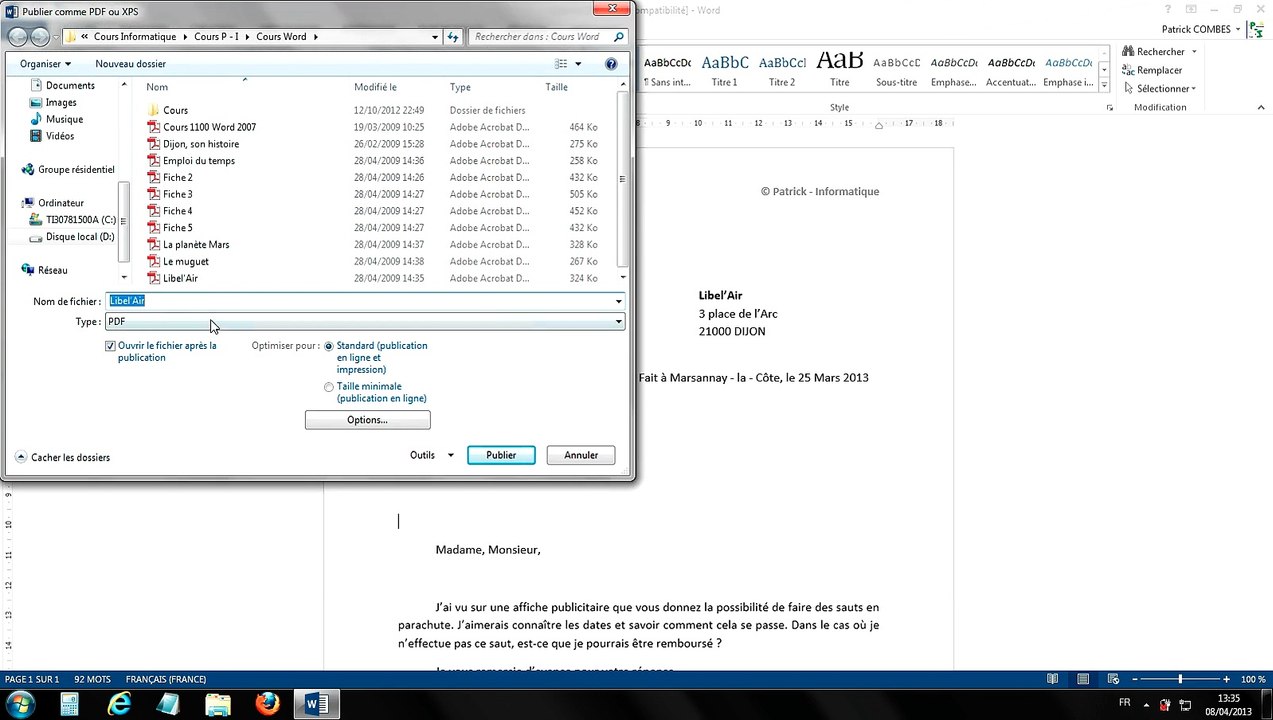
Task: Go back with the dialog's back arrow
Action: [17, 37]
